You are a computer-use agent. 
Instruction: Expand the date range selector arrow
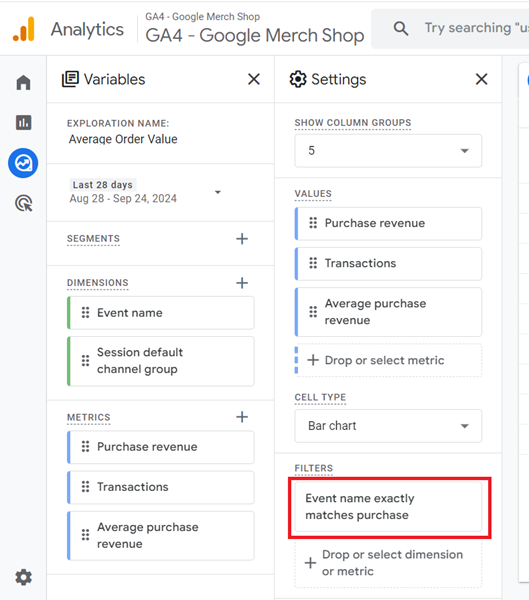(218, 192)
